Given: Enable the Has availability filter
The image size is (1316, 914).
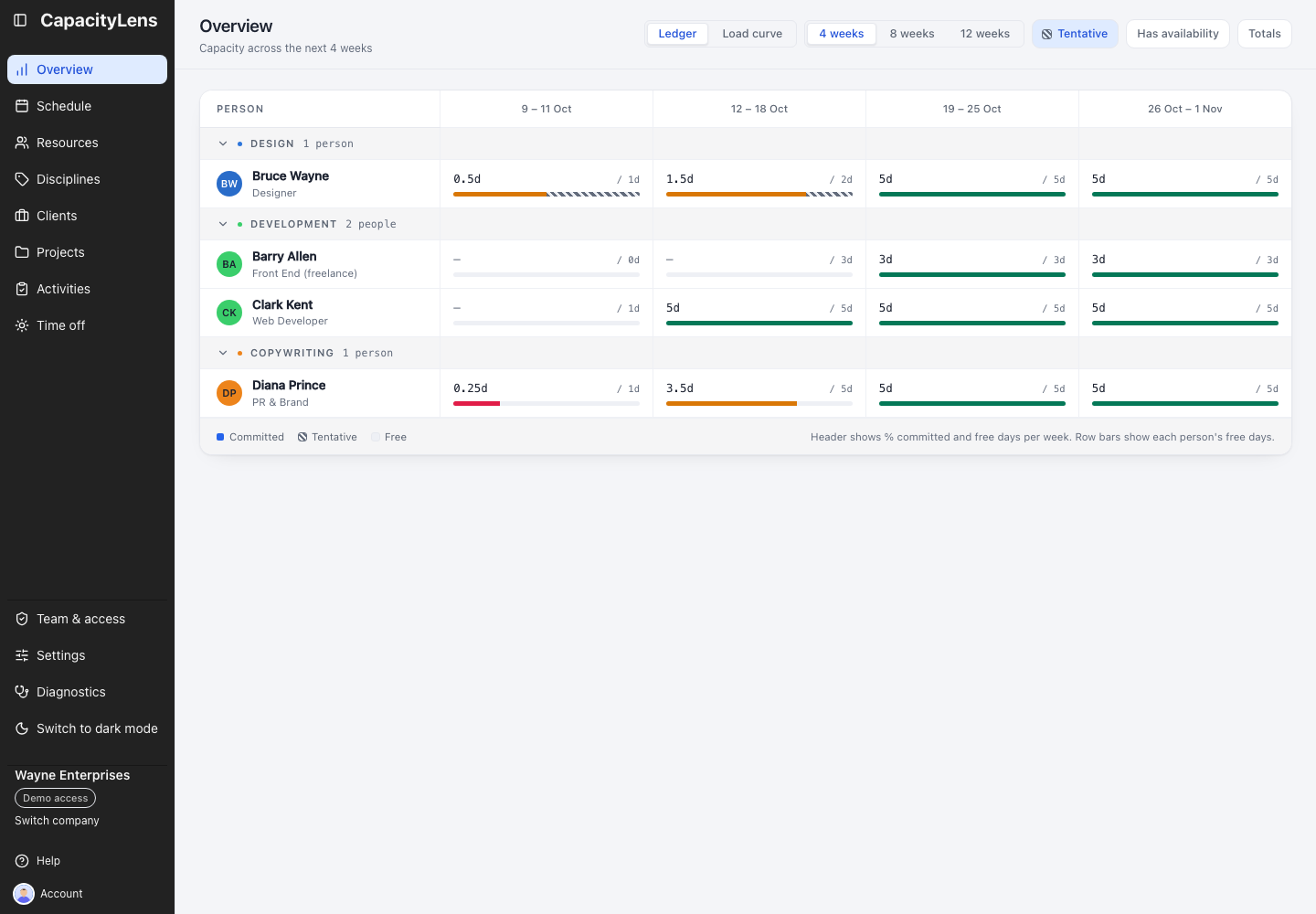Looking at the screenshot, I should [x=1178, y=34].
